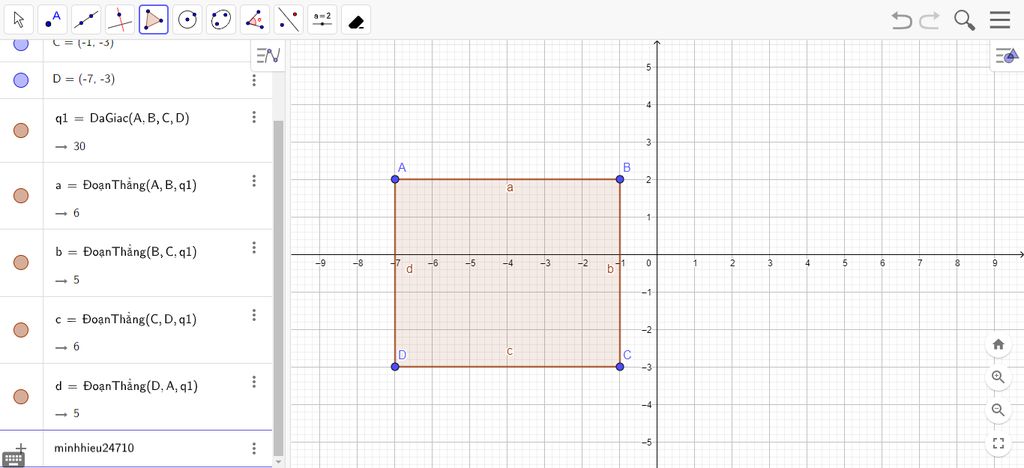Select the Line through two points tool
The height and width of the screenshot is (468, 1024).
click(x=86, y=20)
